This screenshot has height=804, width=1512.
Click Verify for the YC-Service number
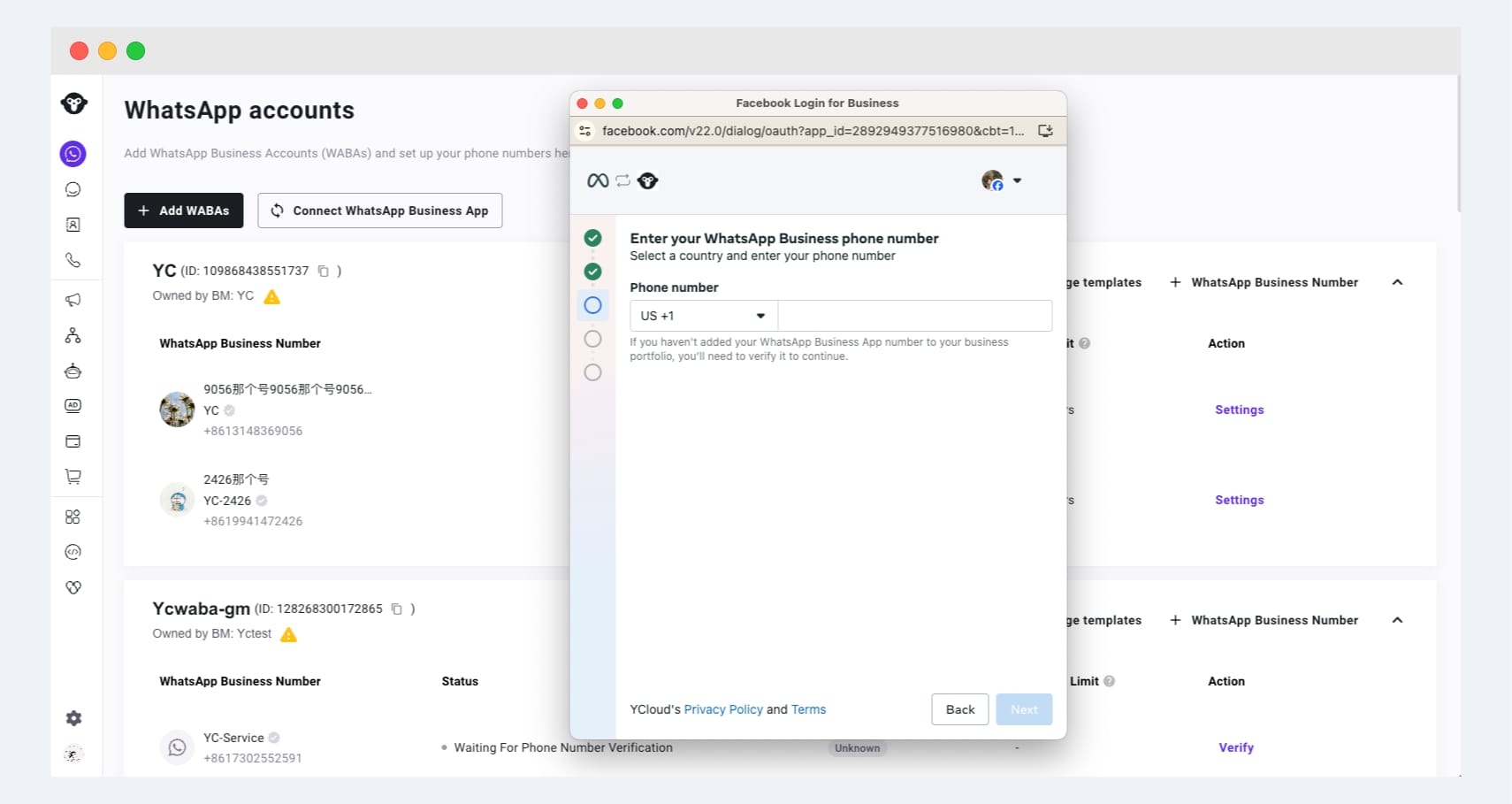(x=1236, y=747)
